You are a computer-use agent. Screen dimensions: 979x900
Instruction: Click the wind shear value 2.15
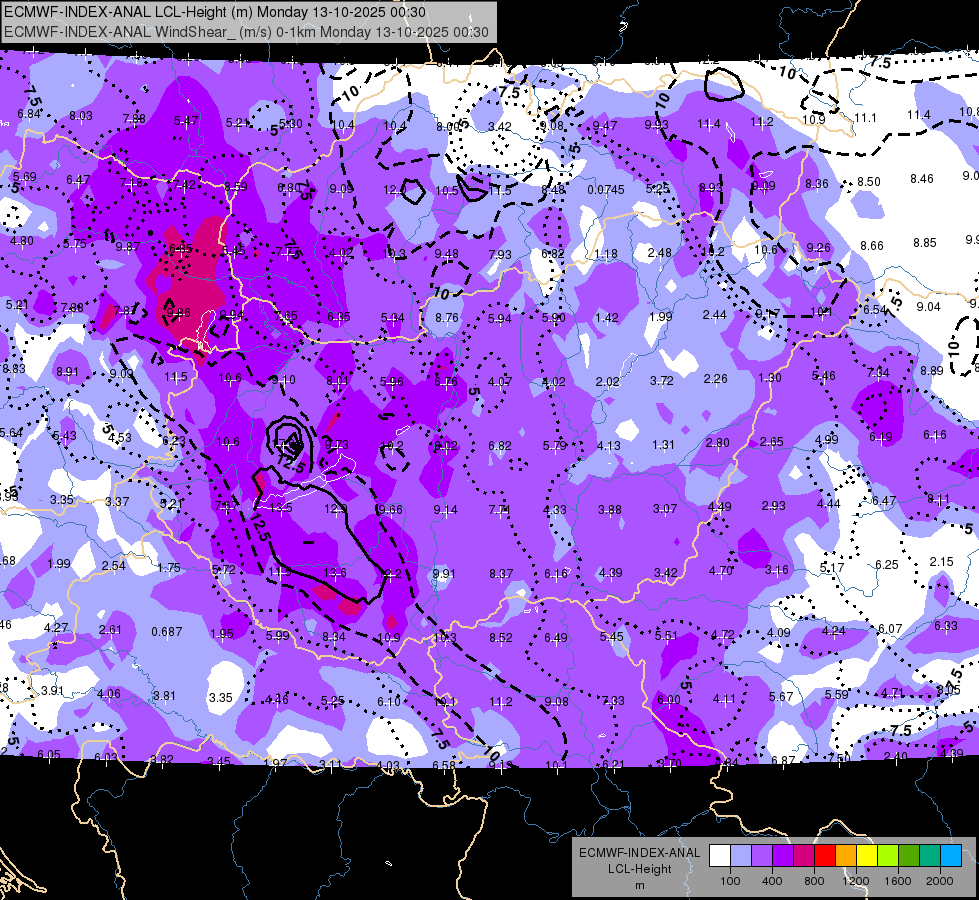[x=942, y=561]
